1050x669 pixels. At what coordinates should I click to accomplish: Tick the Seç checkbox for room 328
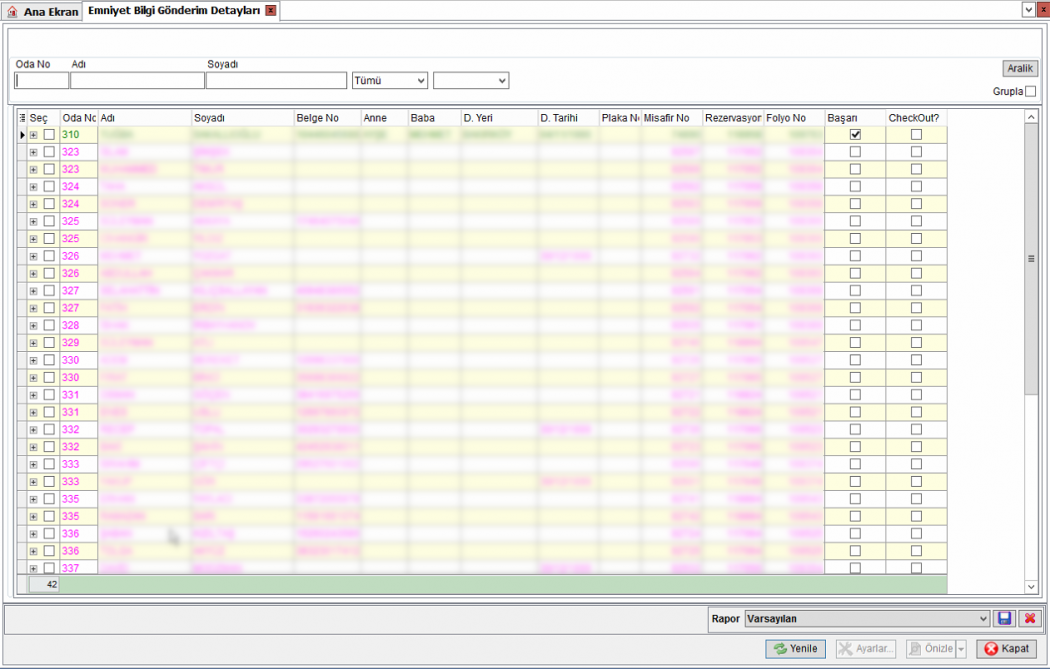click(49, 326)
